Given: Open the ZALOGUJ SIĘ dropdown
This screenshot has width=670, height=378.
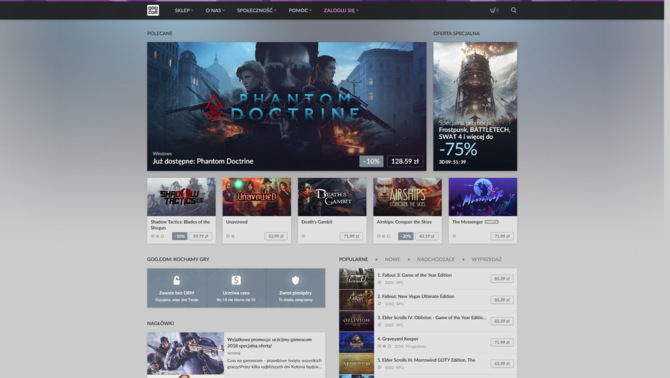Looking at the screenshot, I should coord(341,10).
